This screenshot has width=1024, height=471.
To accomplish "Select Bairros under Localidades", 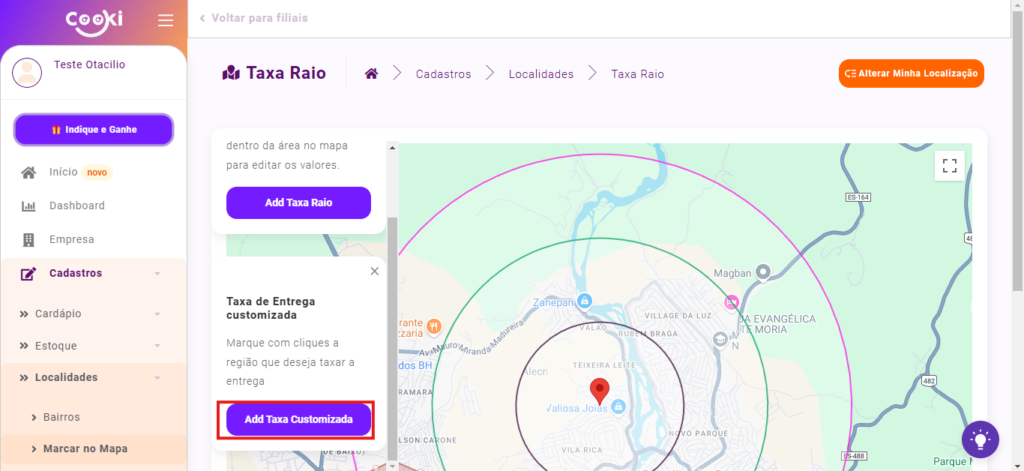I will click(61, 416).
